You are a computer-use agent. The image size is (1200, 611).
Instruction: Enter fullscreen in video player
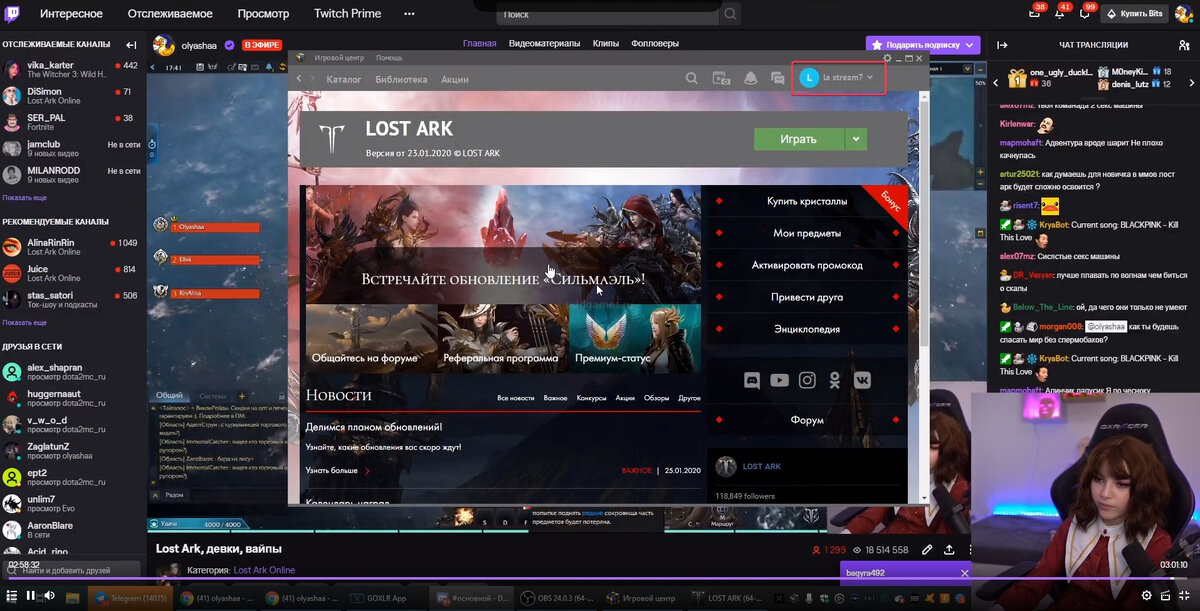point(1185,595)
